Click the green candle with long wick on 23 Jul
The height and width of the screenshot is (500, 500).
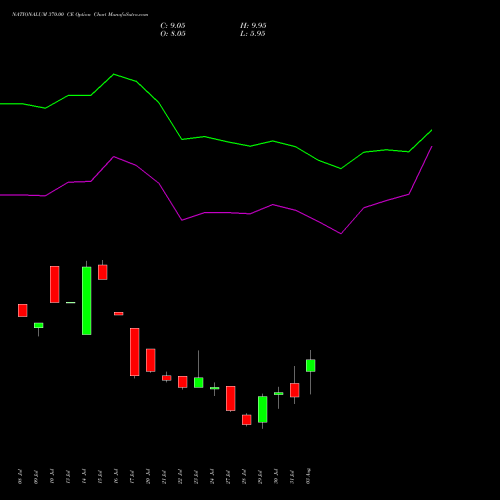click(x=199, y=382)
